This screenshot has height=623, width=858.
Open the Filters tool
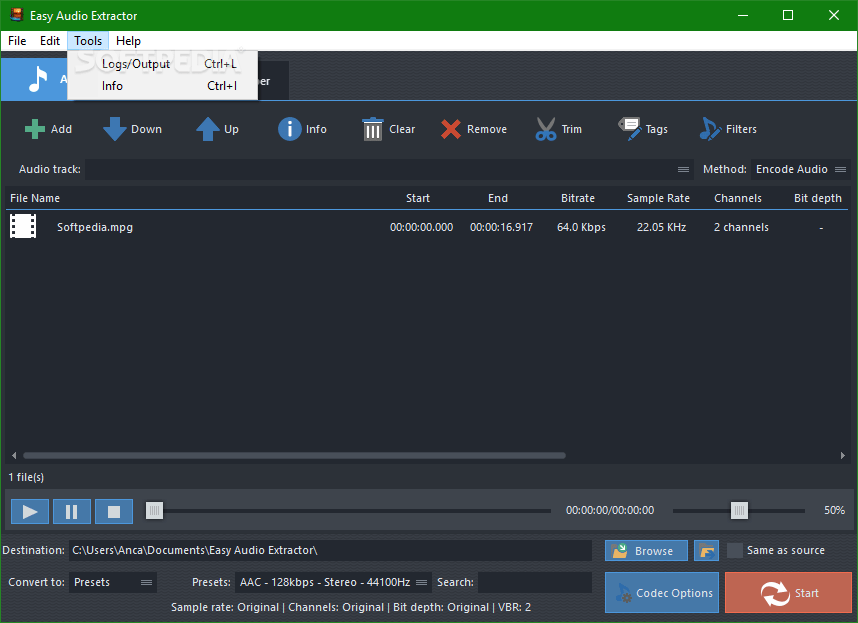[x=728, y=128]
